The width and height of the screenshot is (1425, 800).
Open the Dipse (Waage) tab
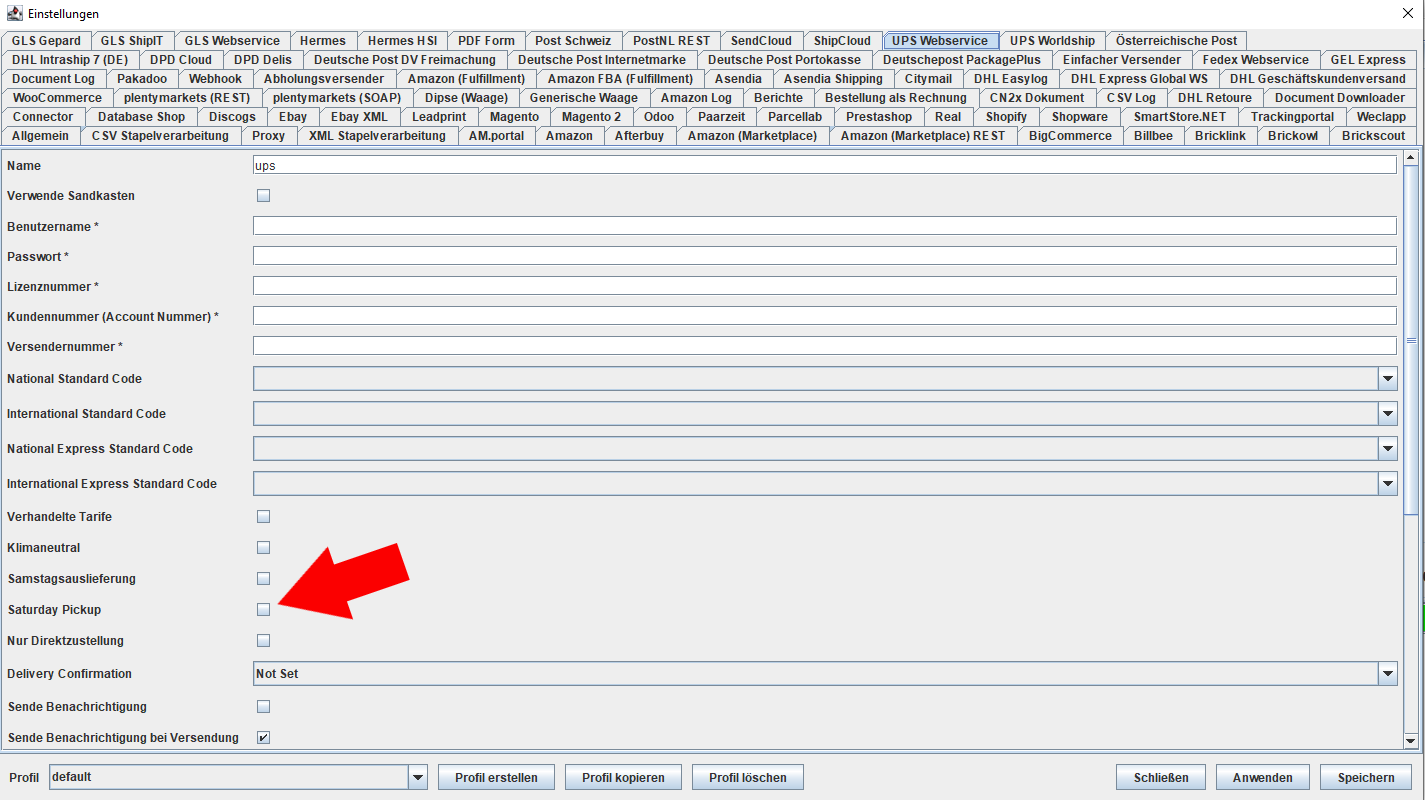pos(466,98)
